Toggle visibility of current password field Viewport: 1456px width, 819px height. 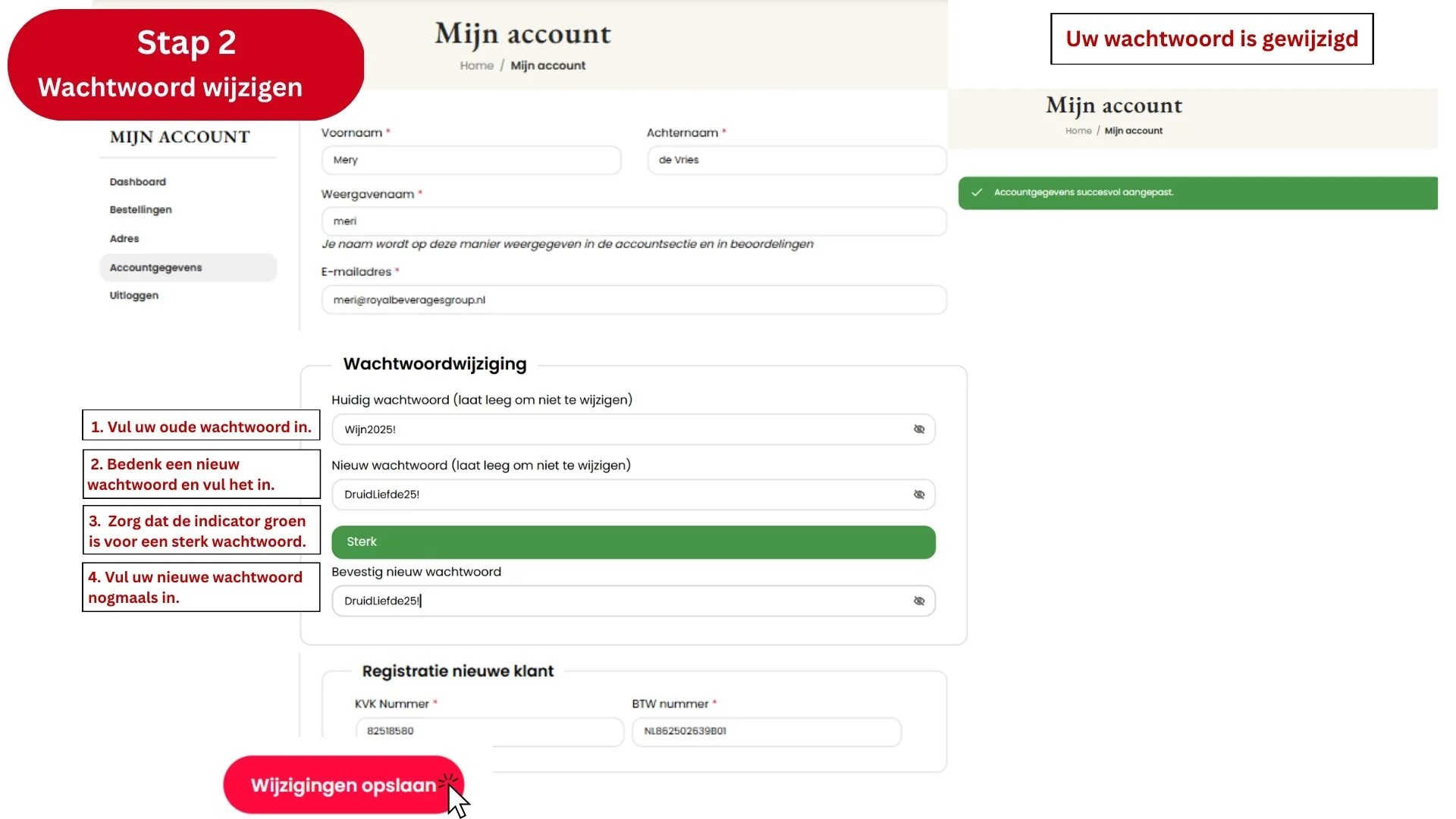919,429
